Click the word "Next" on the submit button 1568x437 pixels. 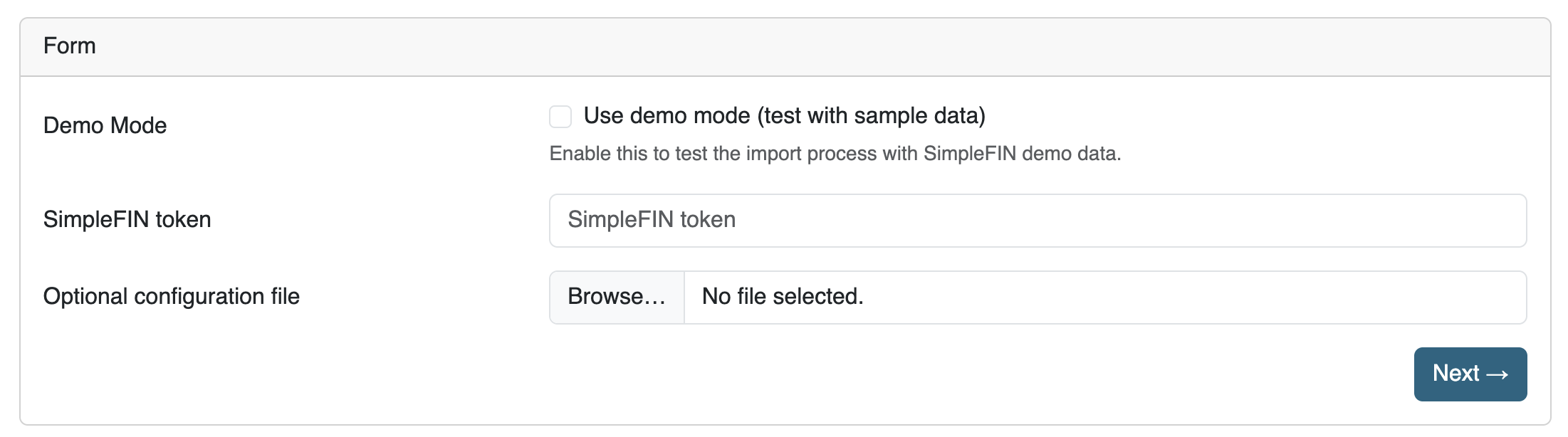pos(1455,374)
